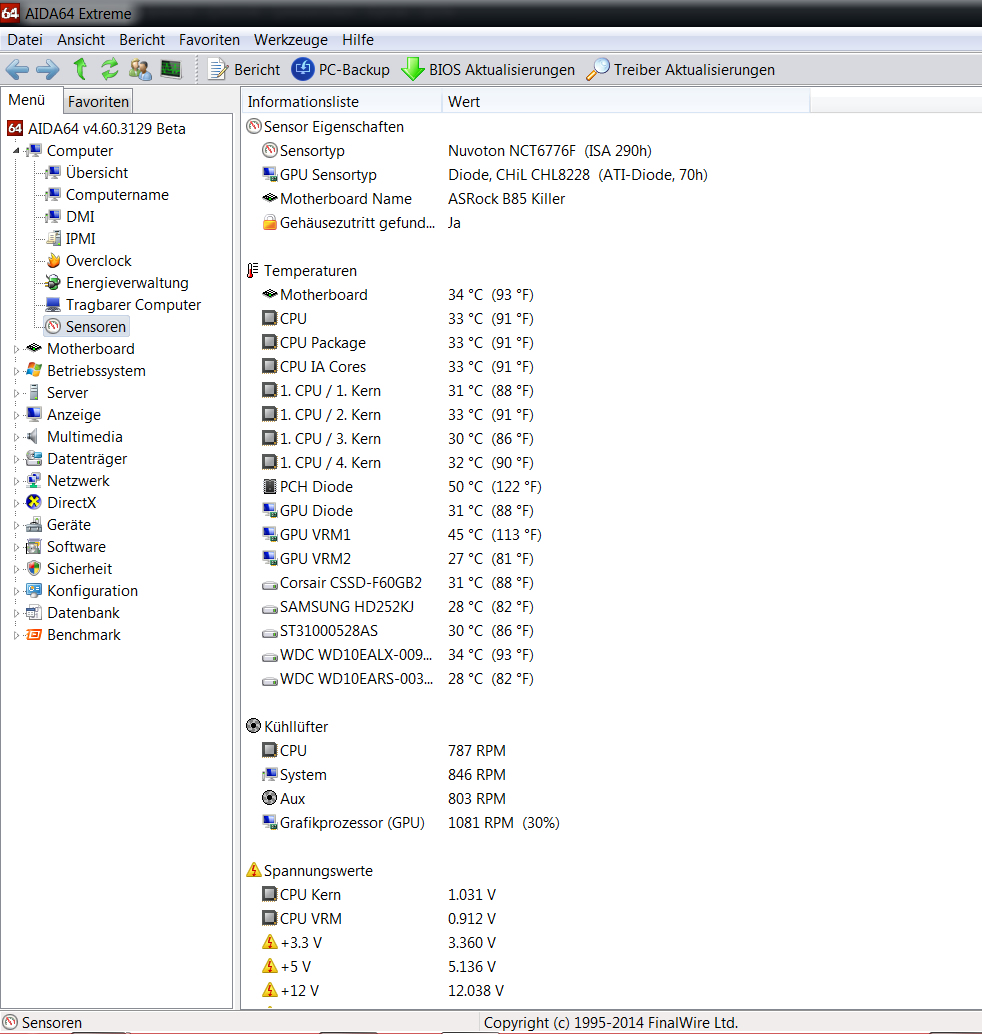Click the Wert column header
The height and width of the screenshot is (1034, 982).
(x=625, y=102)
